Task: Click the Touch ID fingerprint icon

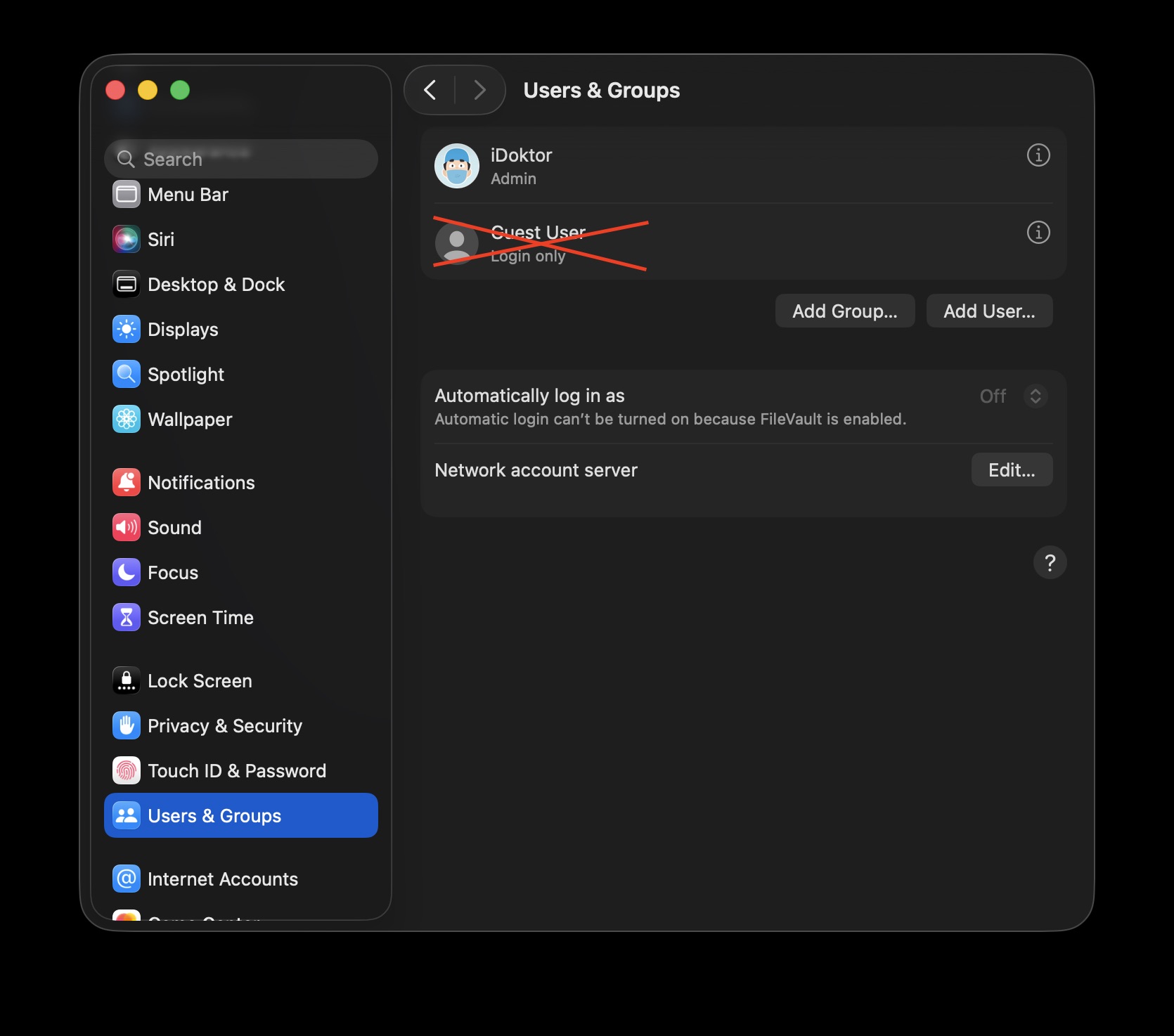Action: [127, 770]
